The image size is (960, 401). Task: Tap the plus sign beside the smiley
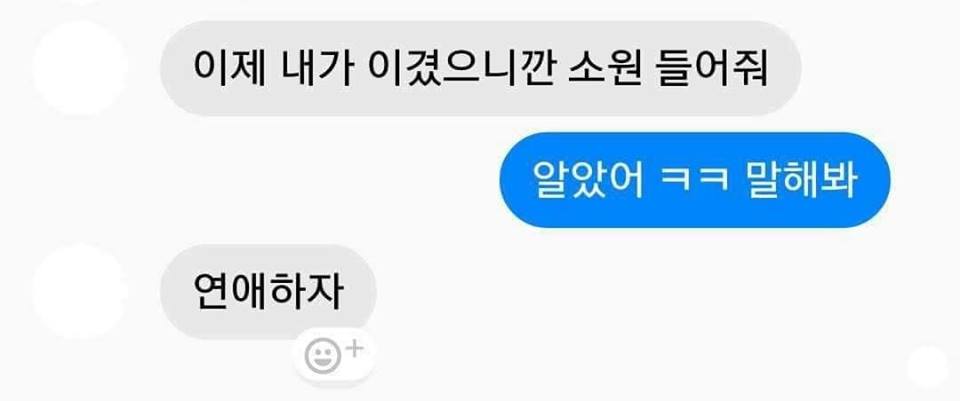[x=355, y=348]
